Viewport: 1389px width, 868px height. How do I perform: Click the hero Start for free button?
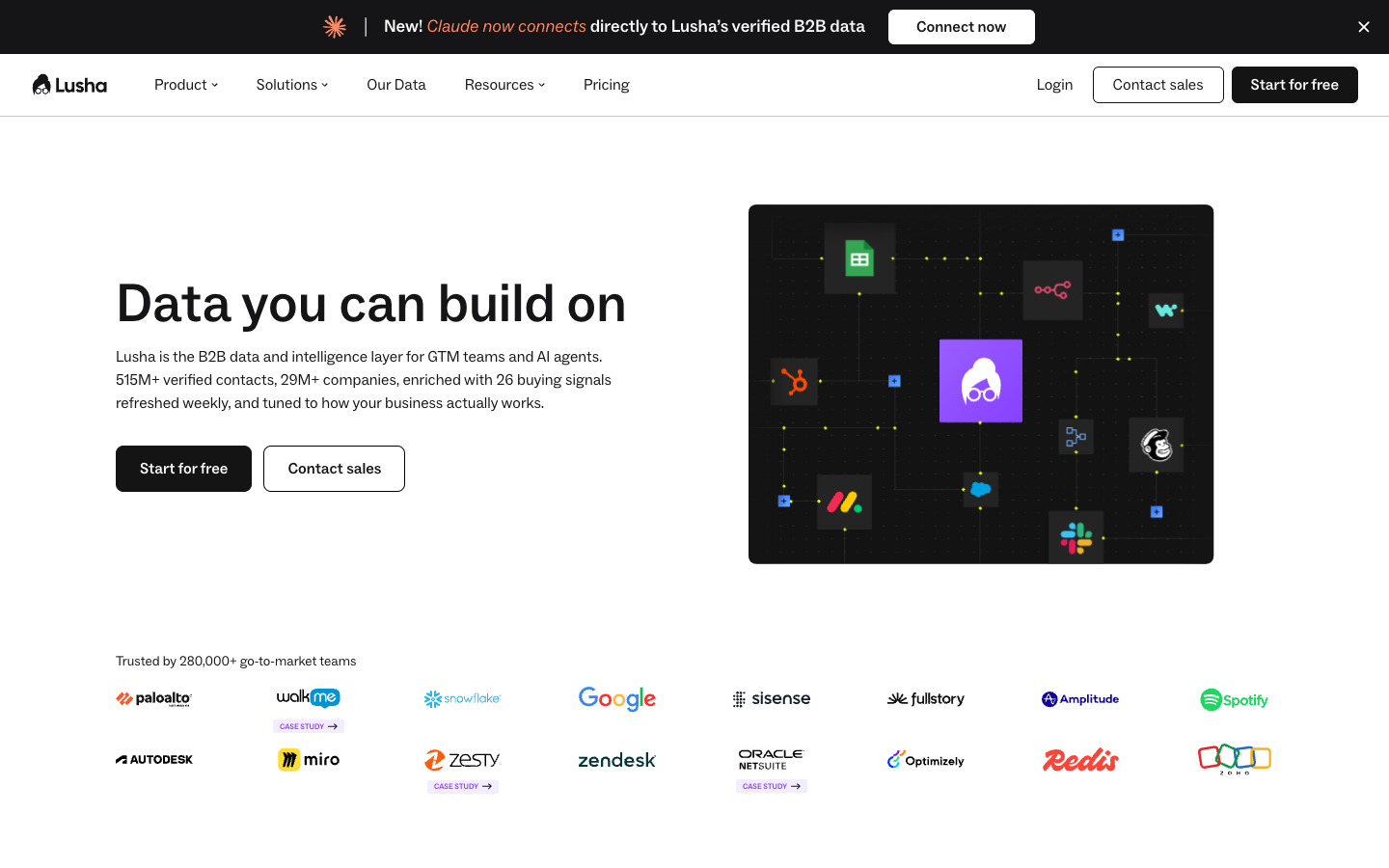(183, 469)
